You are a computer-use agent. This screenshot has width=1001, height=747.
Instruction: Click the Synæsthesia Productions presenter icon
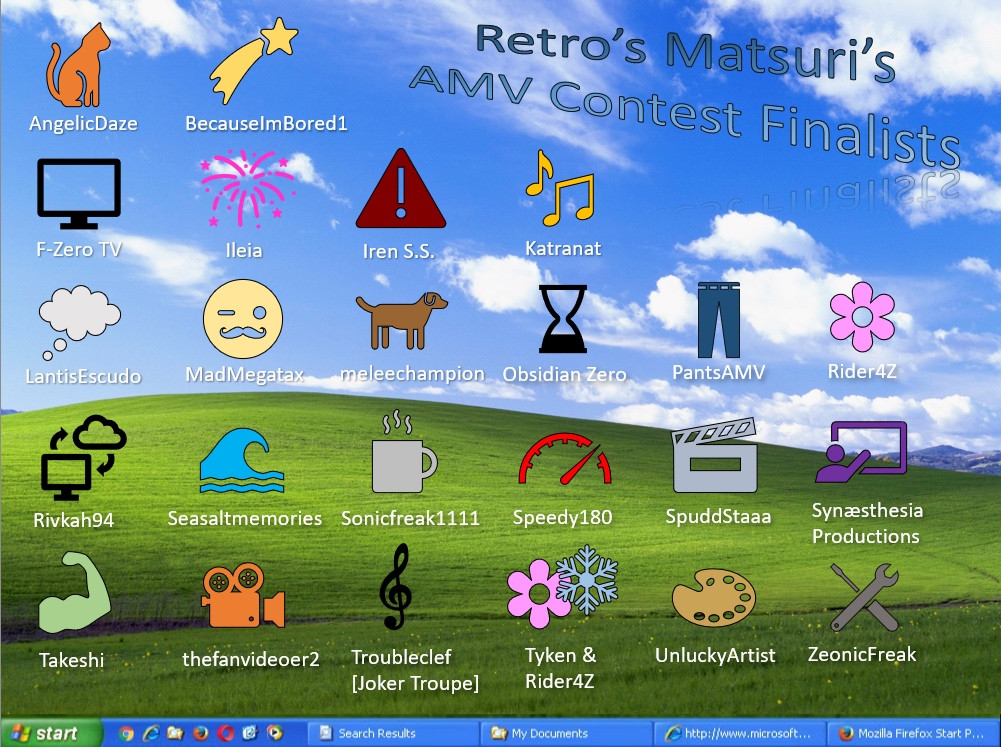pos(861,451)
